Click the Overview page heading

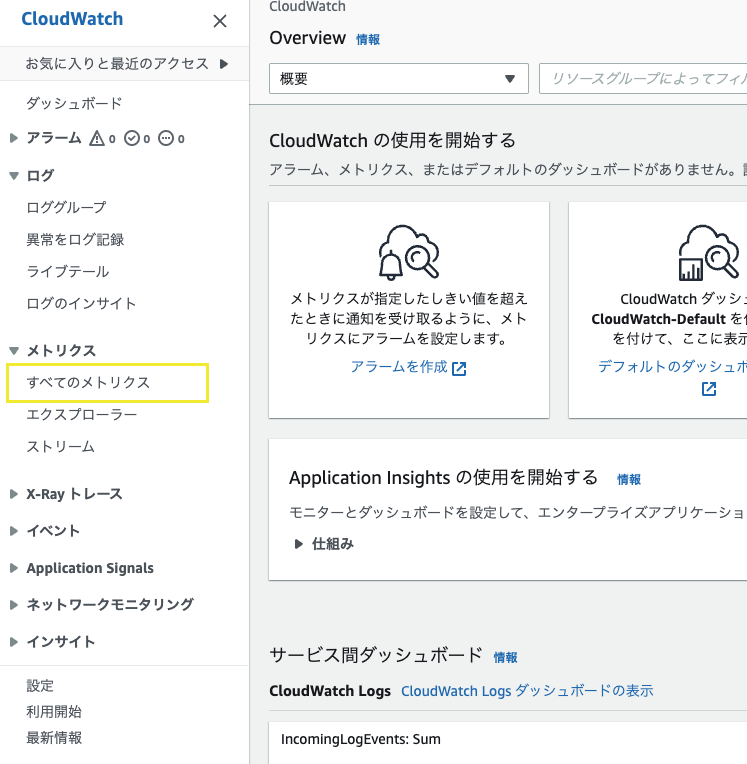pyautogui.click(x=307, y=38)
